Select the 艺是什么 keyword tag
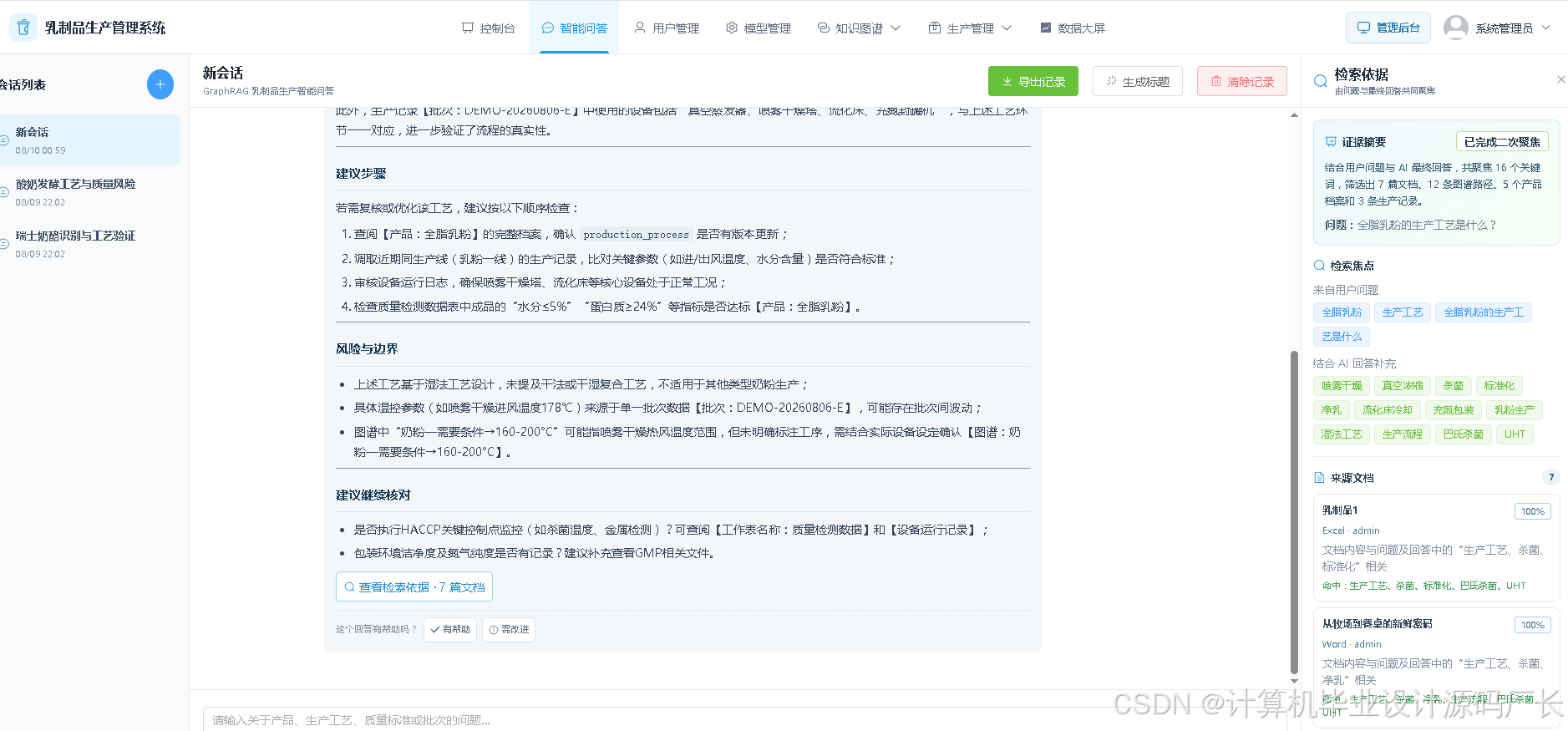 (x=1342, y=337)
